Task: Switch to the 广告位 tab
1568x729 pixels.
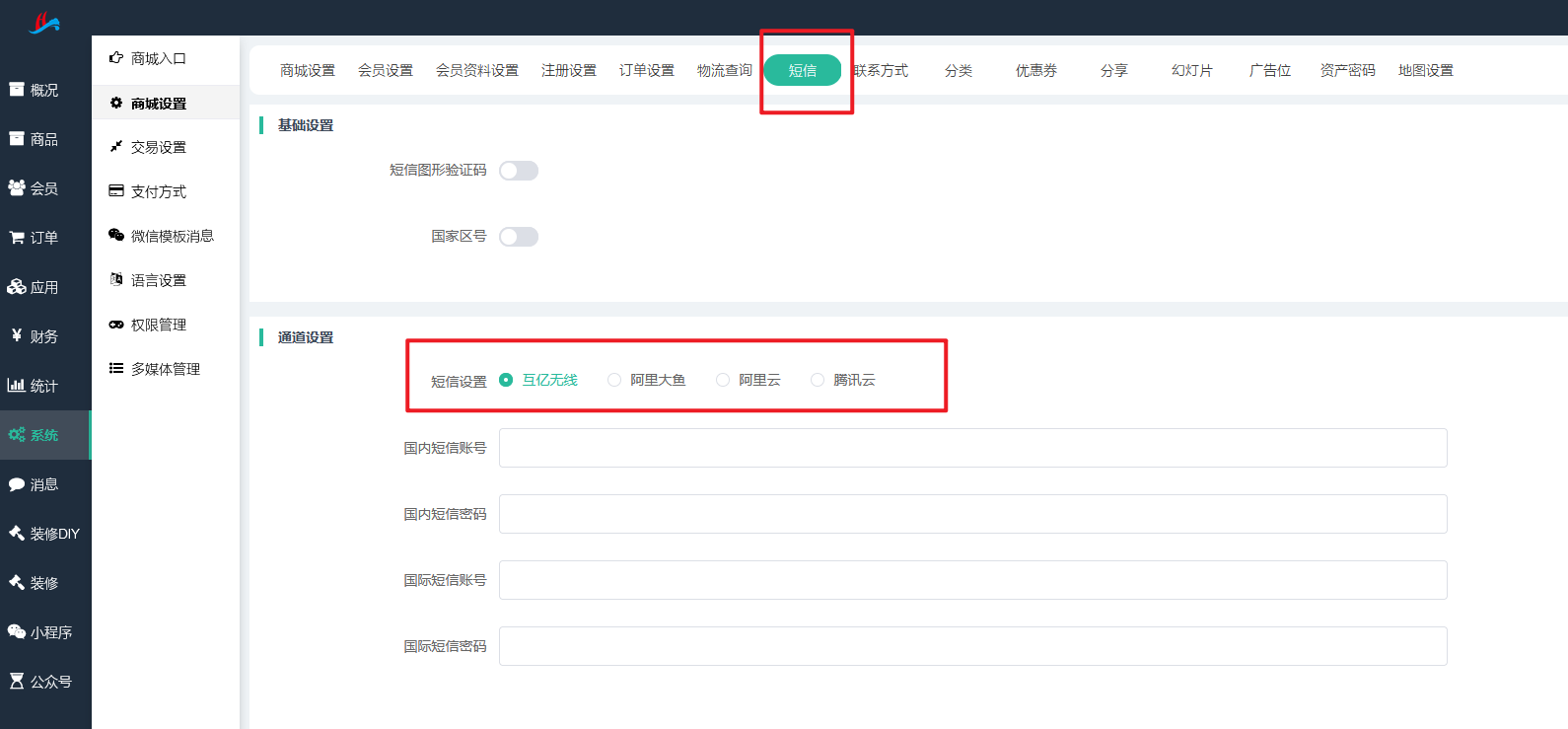Action: [x=1270, y=70]
